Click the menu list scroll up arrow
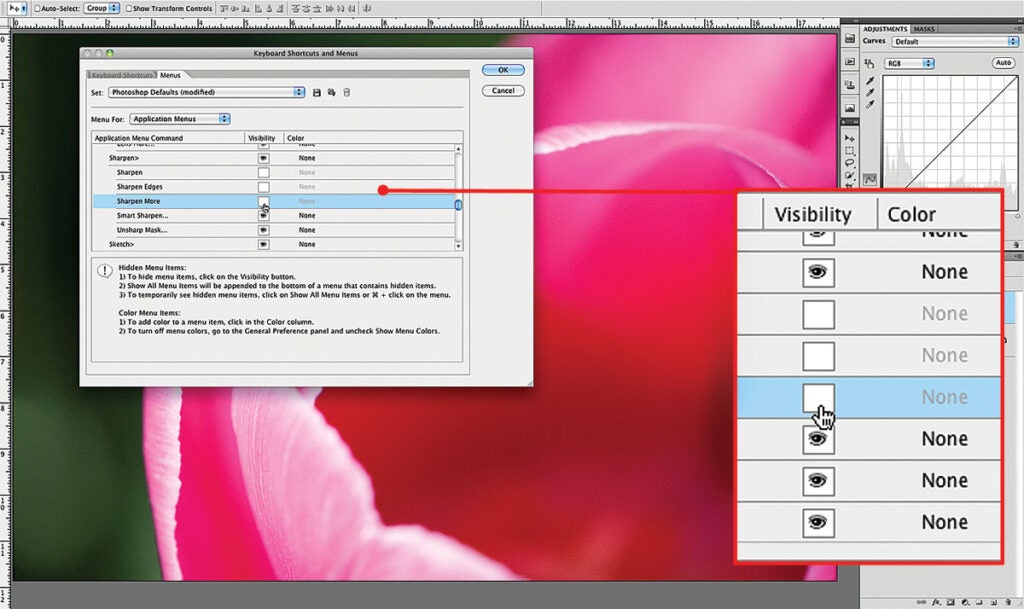Screen dimensions: 1024x609 coord(458,149)
